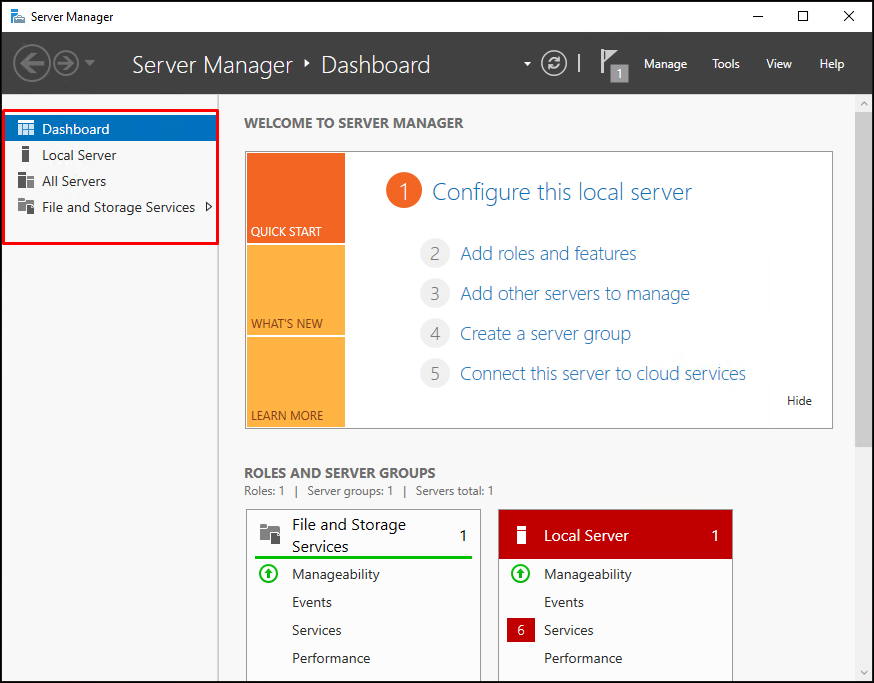Open the Help menu
This screenshot has width=874, height=683.
[832, 64]
